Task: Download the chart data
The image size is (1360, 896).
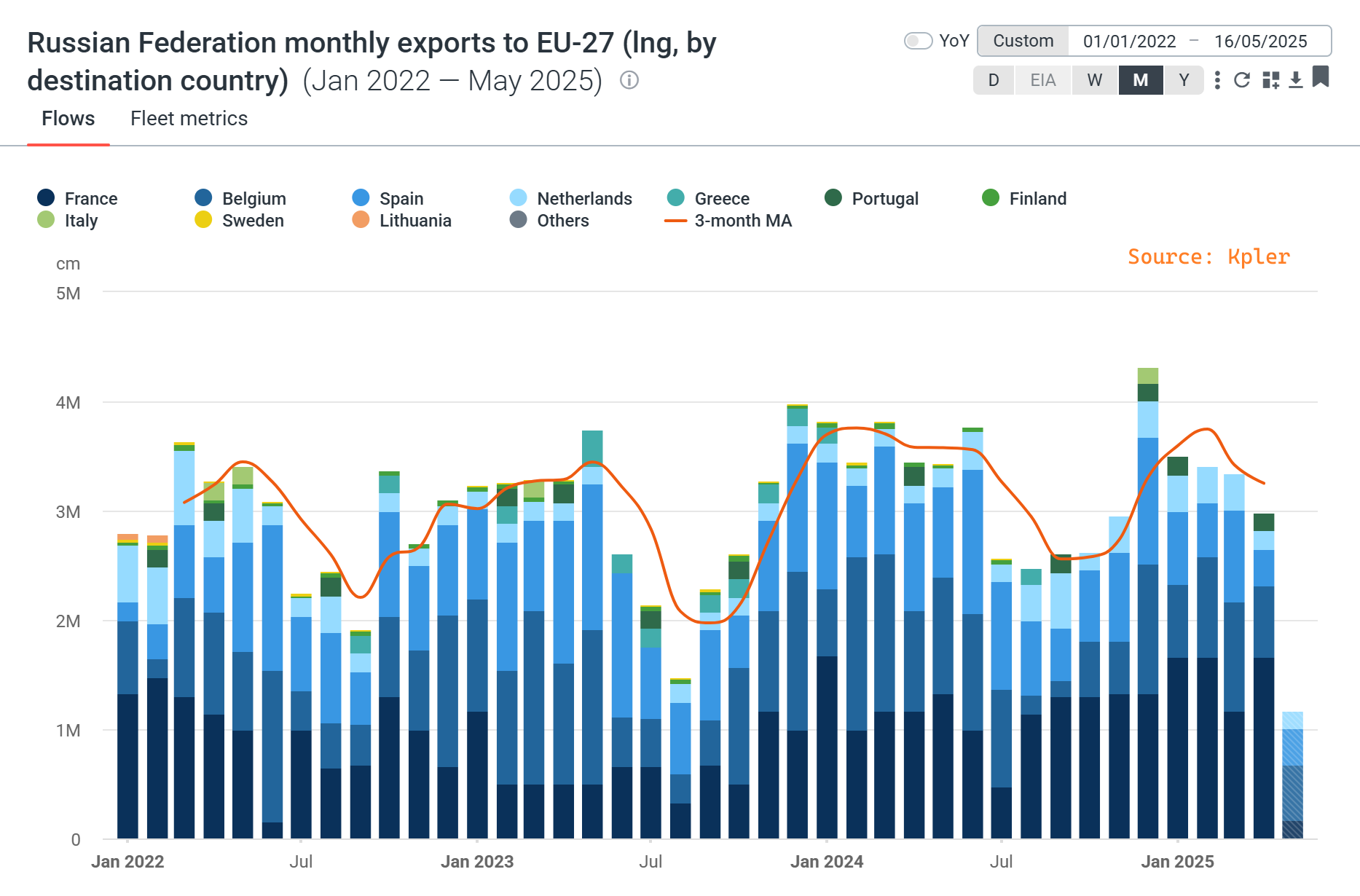Action: coord(1296,80)
